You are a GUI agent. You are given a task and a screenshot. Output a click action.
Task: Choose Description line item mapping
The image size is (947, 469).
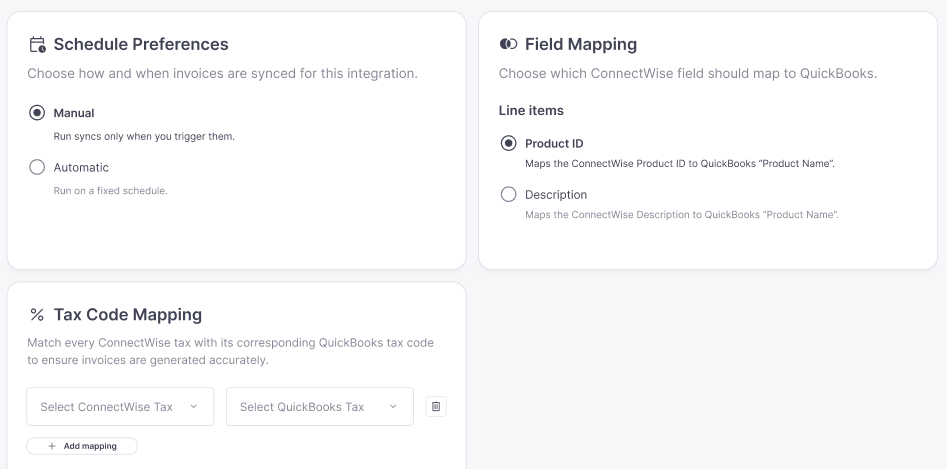pos(509,194)
